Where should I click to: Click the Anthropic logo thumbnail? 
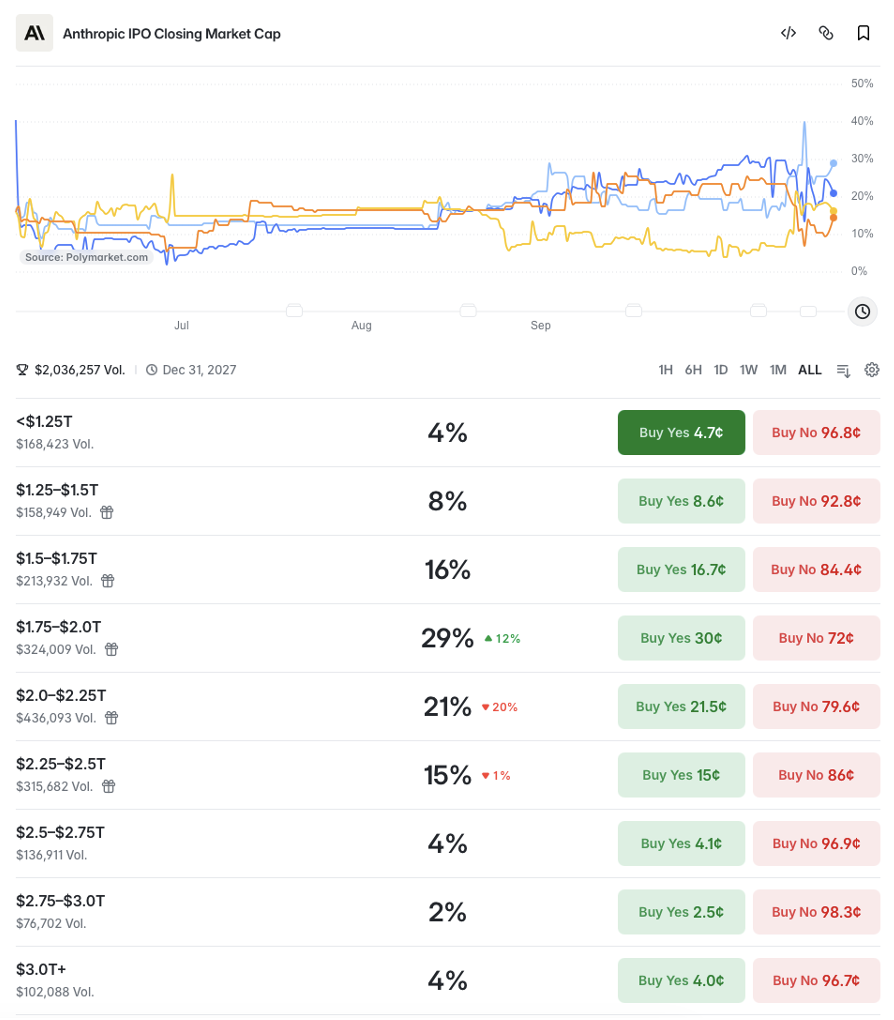pyautogui.click(x=34, y=33)
